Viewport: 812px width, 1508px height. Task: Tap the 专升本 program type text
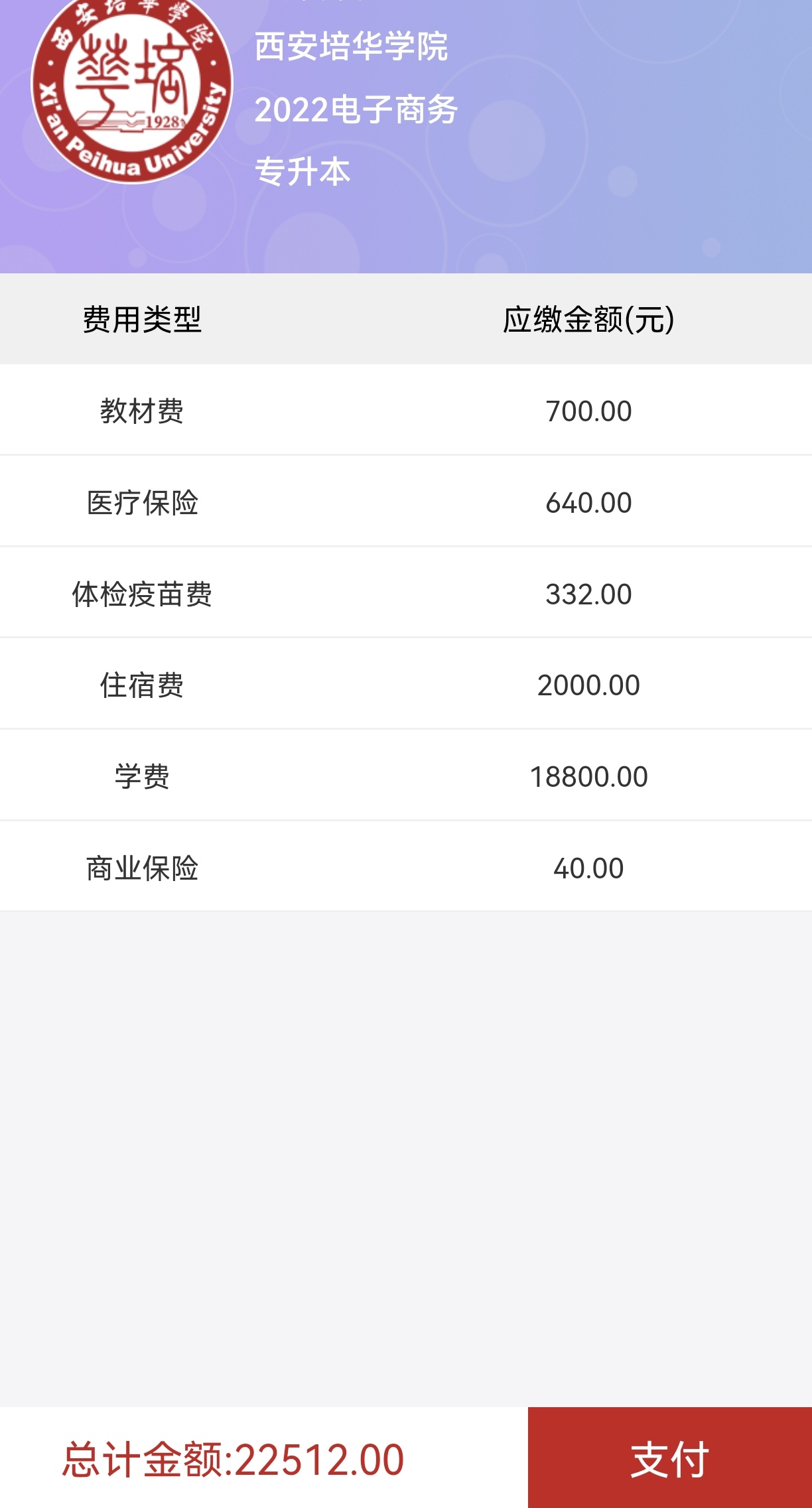[303, 172]
